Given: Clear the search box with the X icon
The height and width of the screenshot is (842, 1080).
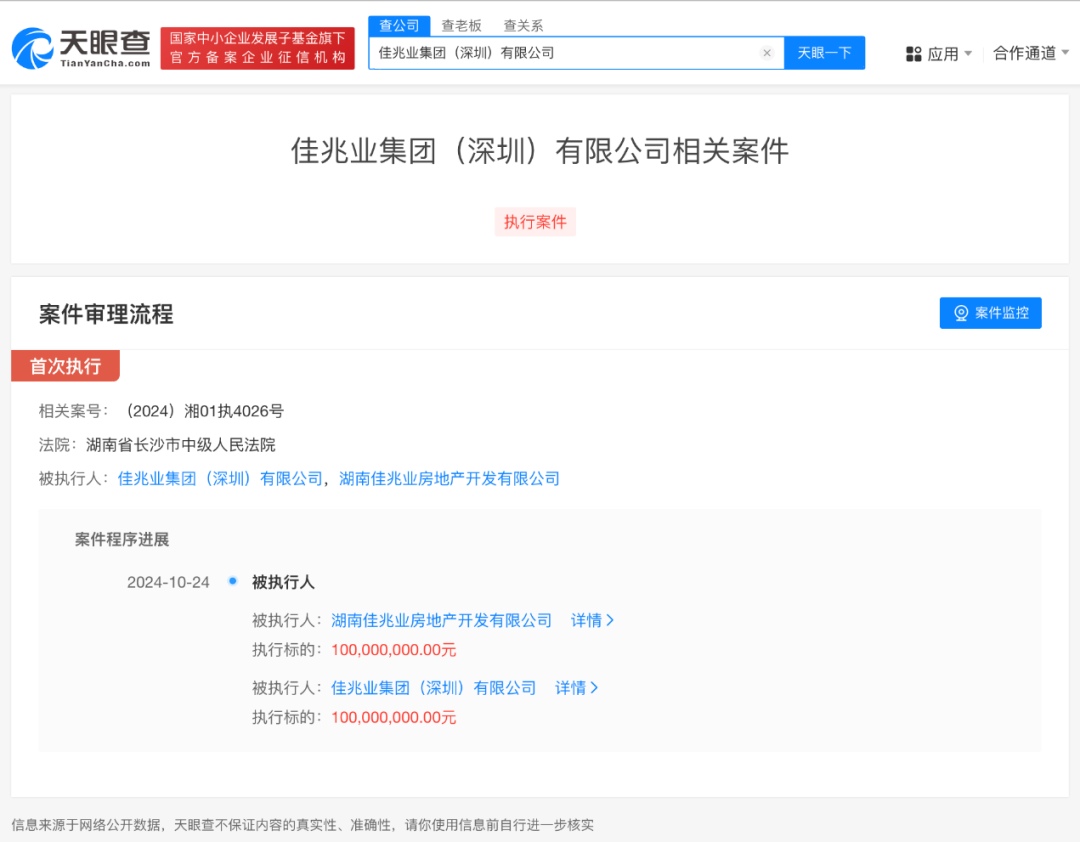Looking at the screenshot, I should [767, 53].
